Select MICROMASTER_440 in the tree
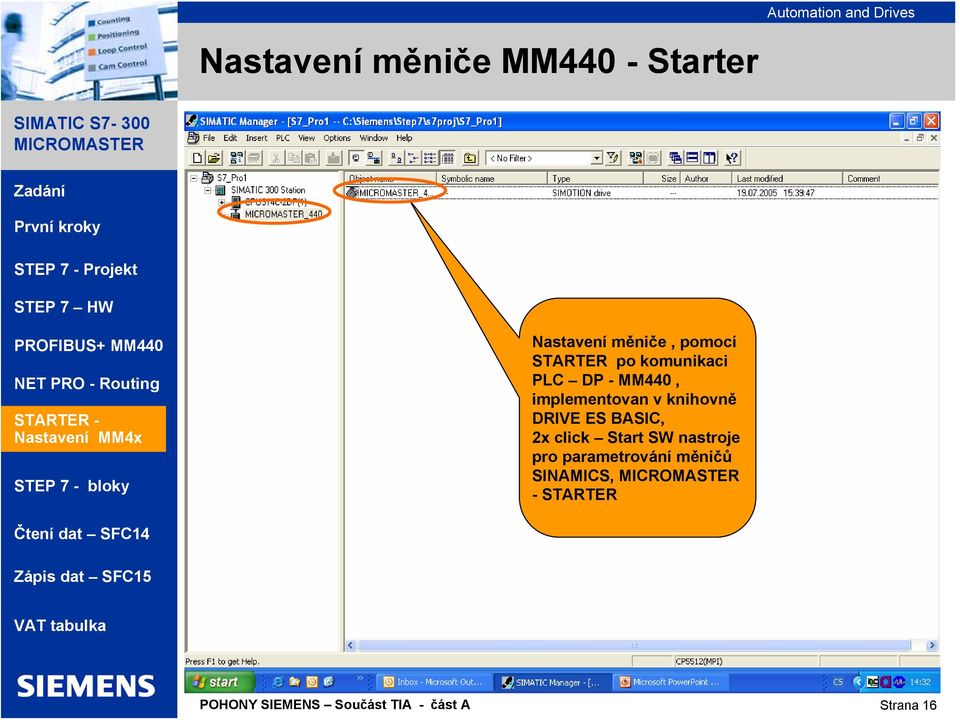Screen dimensions: 960x720 tap(283, 214)
